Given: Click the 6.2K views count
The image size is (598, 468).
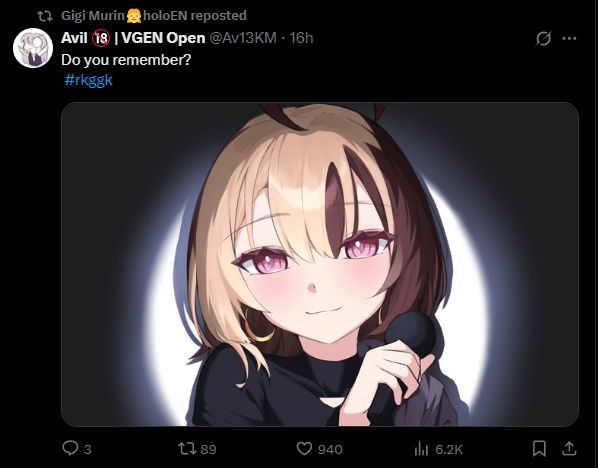Looking at the screenshot, I should [x=449, y=449].
